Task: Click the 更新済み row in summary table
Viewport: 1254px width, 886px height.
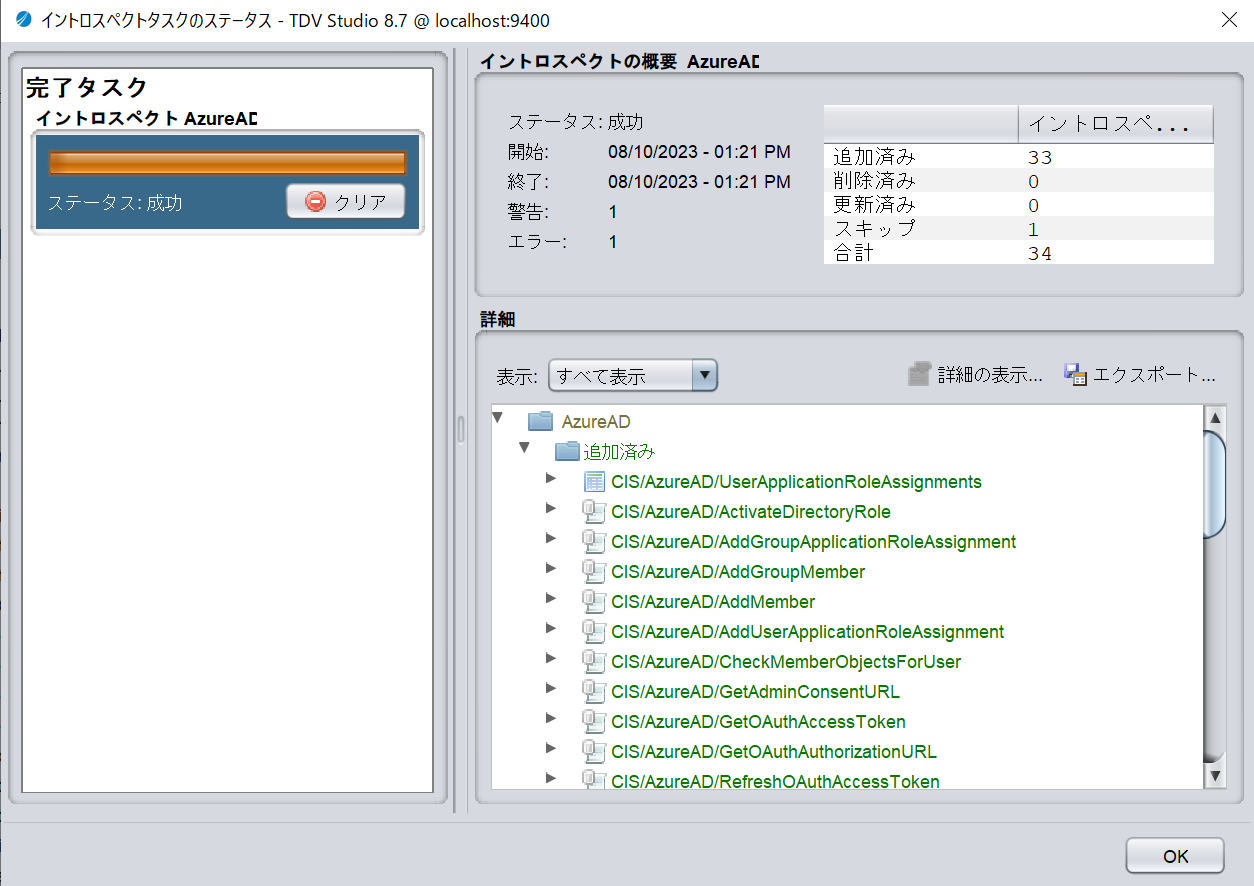Action: [1018, 204]
